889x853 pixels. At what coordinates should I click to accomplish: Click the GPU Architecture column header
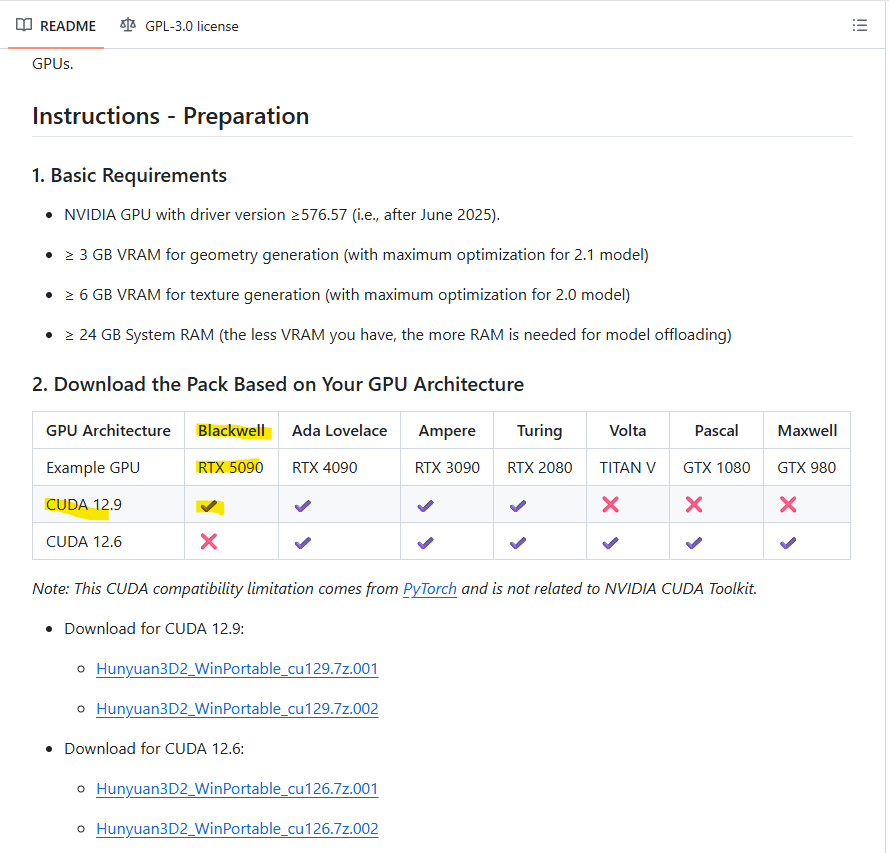pos(108,431)
